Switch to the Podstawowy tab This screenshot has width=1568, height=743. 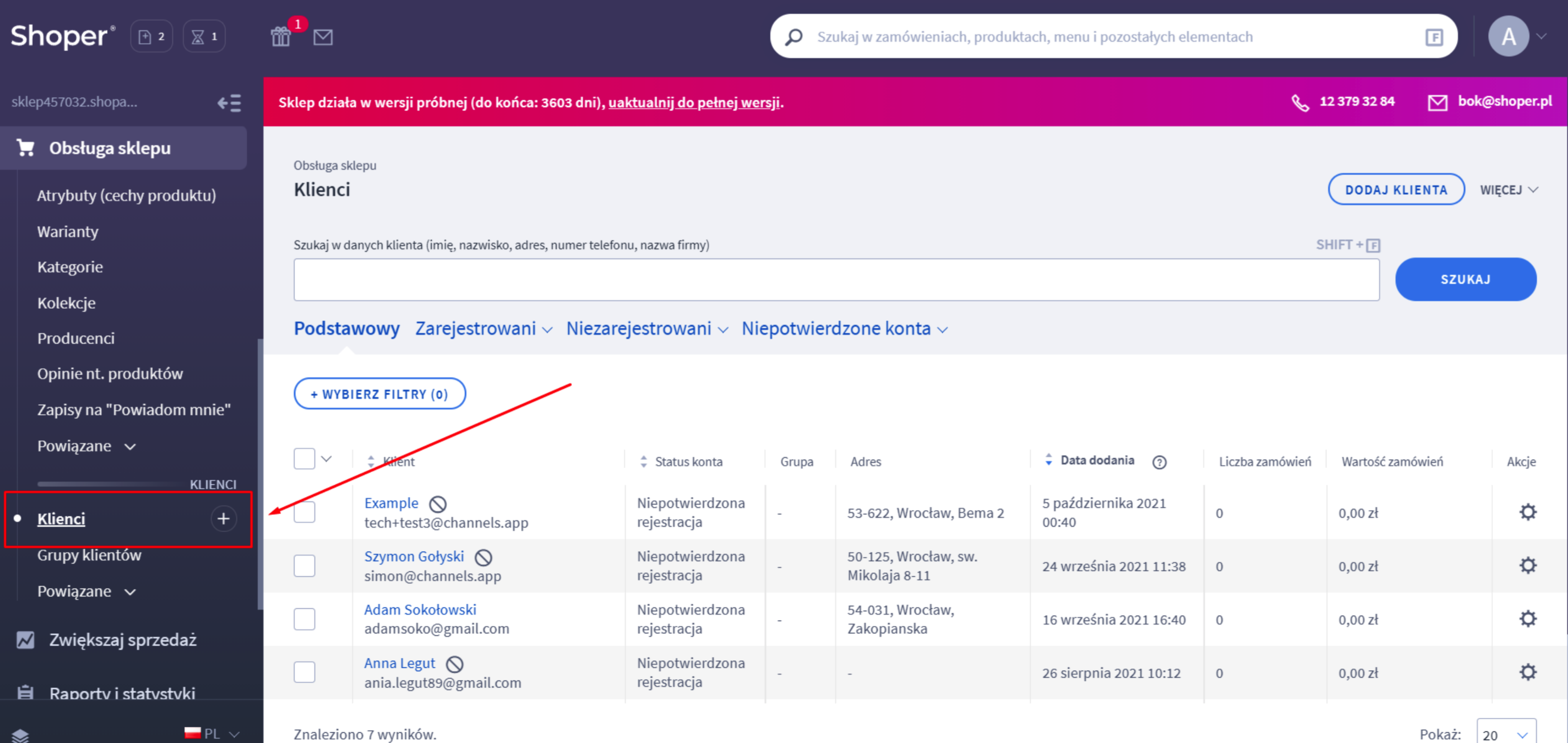point(346,329)
